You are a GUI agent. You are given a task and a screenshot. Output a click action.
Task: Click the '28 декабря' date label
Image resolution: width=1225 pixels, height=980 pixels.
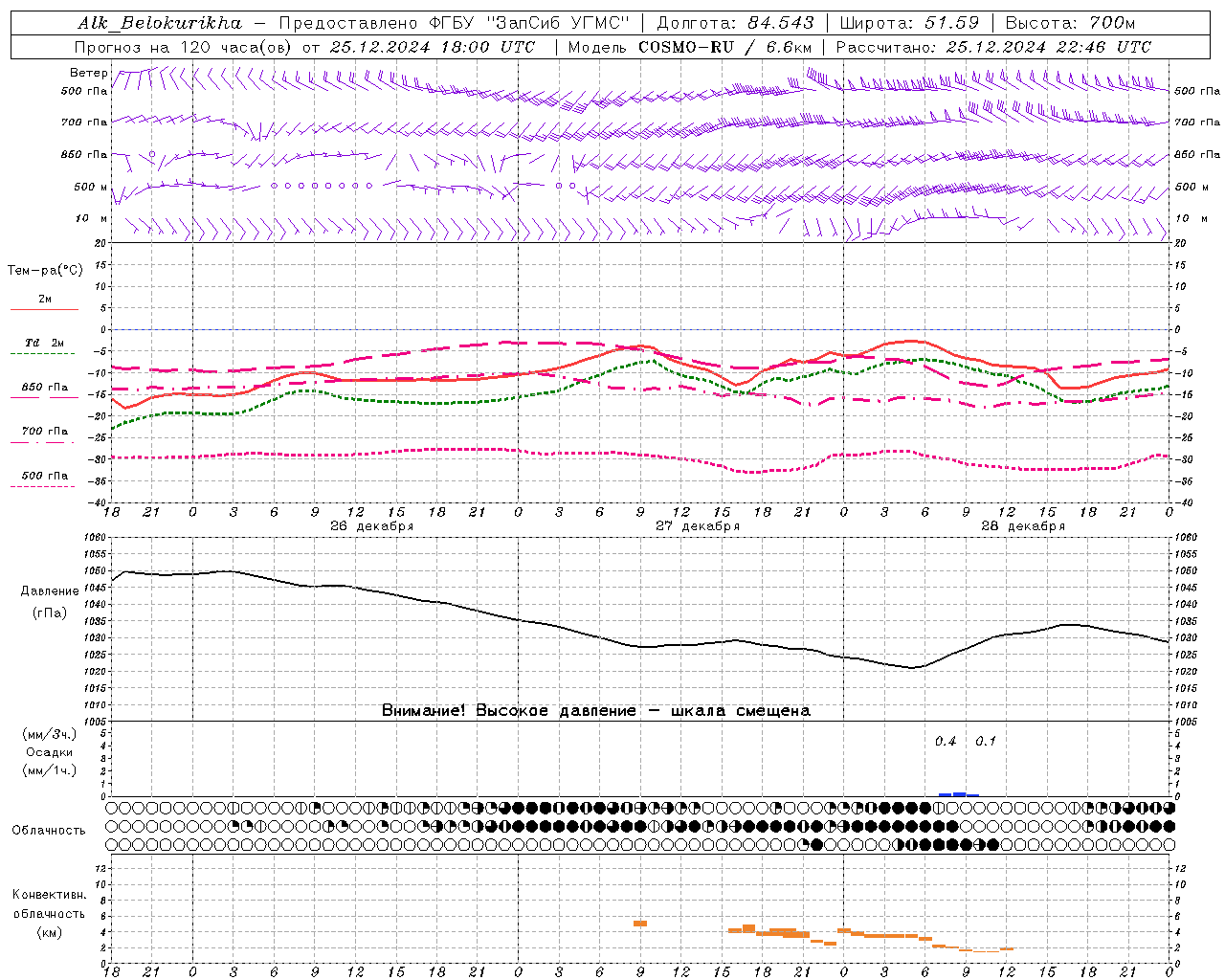click(x=1023, y=526)
